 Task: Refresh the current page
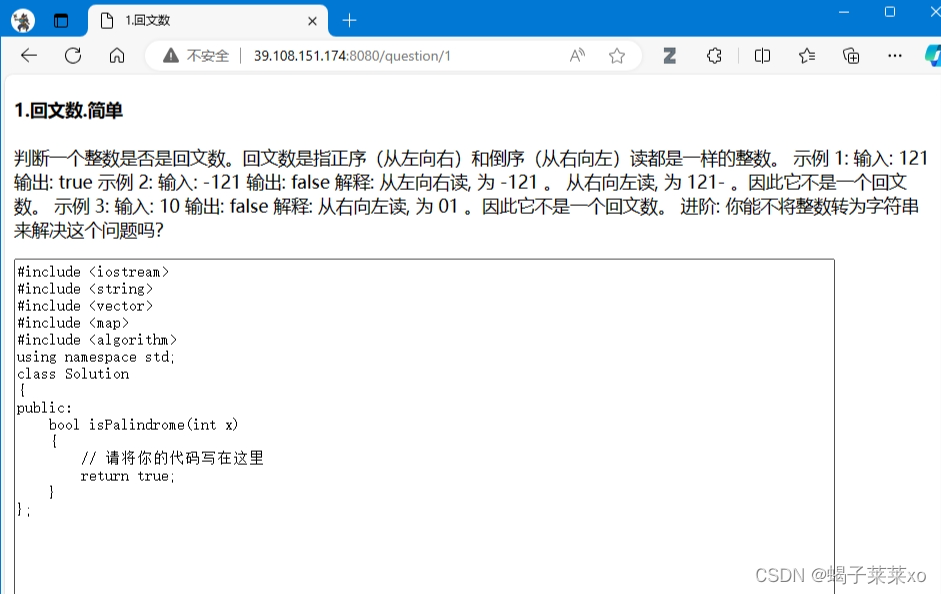pyautogui.click(x=72, y=57)
